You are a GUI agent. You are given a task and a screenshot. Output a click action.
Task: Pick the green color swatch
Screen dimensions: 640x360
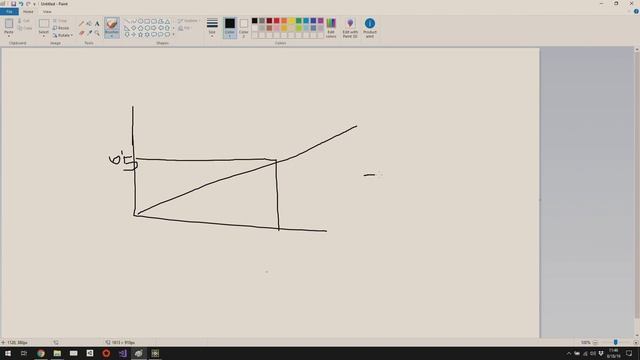[299, 20]
